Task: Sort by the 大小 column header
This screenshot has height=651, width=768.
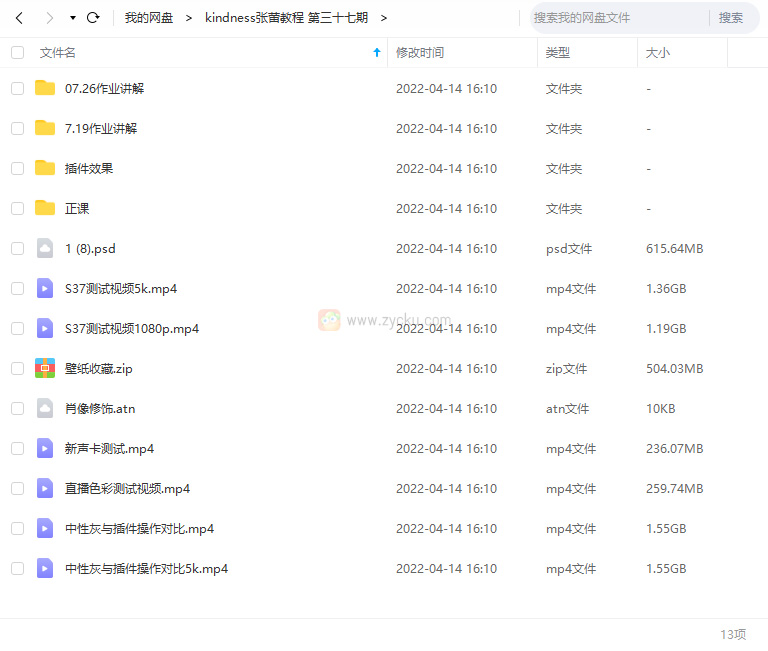Action: click(x=658, y=52)
